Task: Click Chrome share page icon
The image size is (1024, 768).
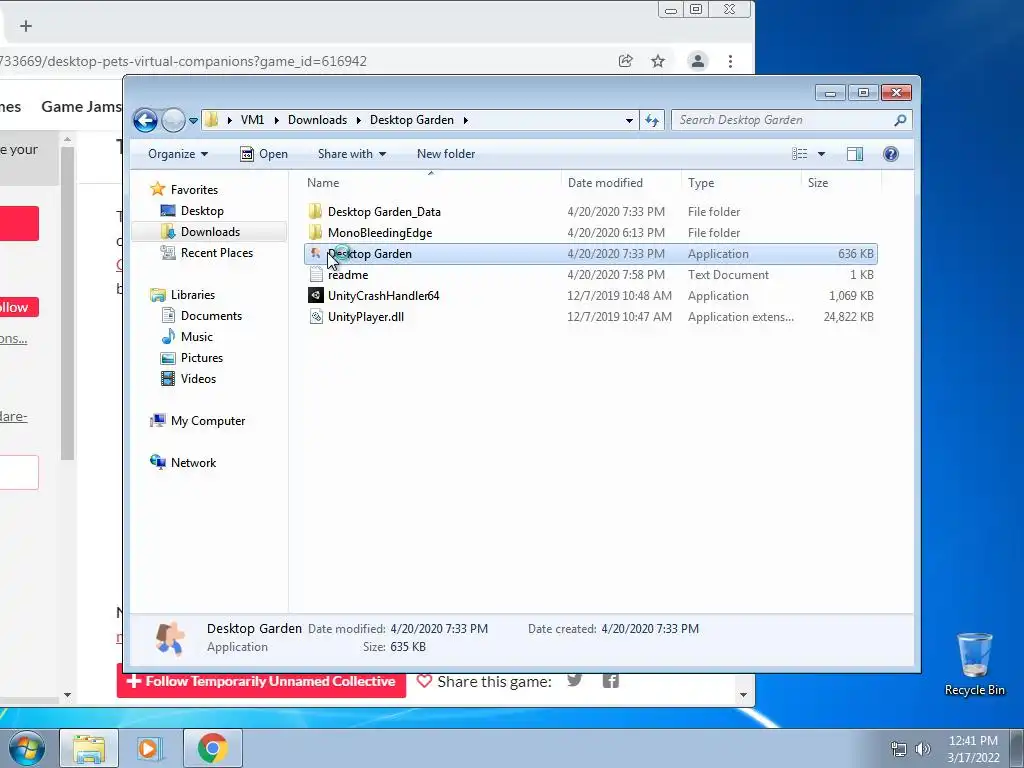Action: tap(626, 61)
